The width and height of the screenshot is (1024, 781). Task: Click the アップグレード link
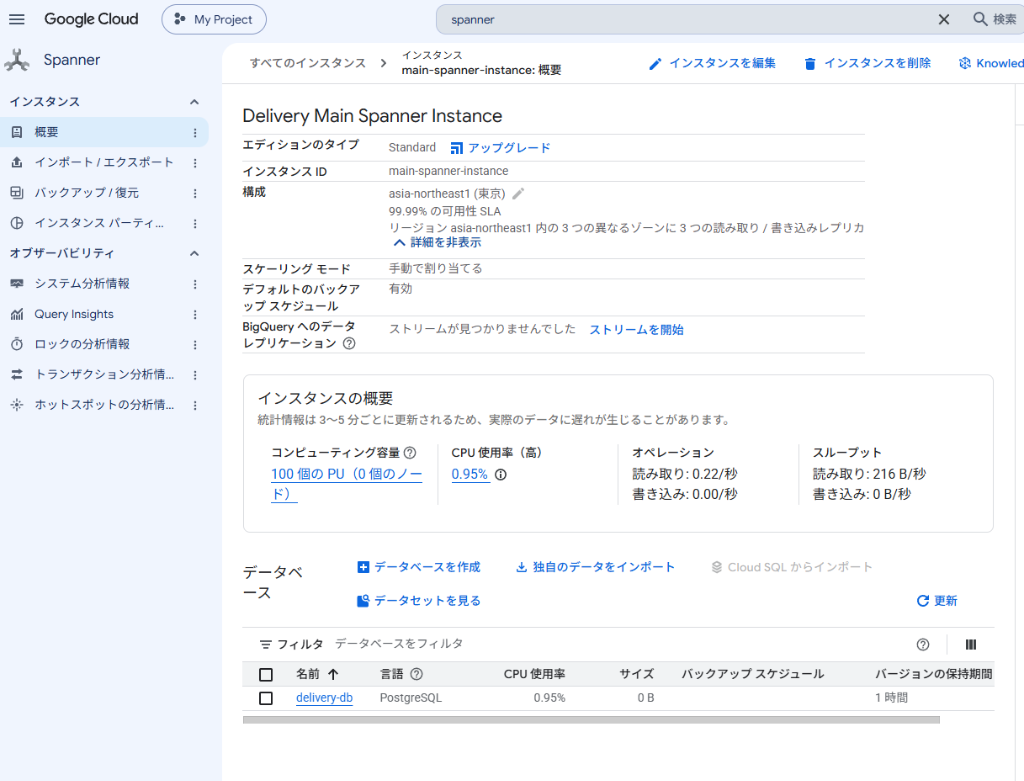(x=501, y=148)
